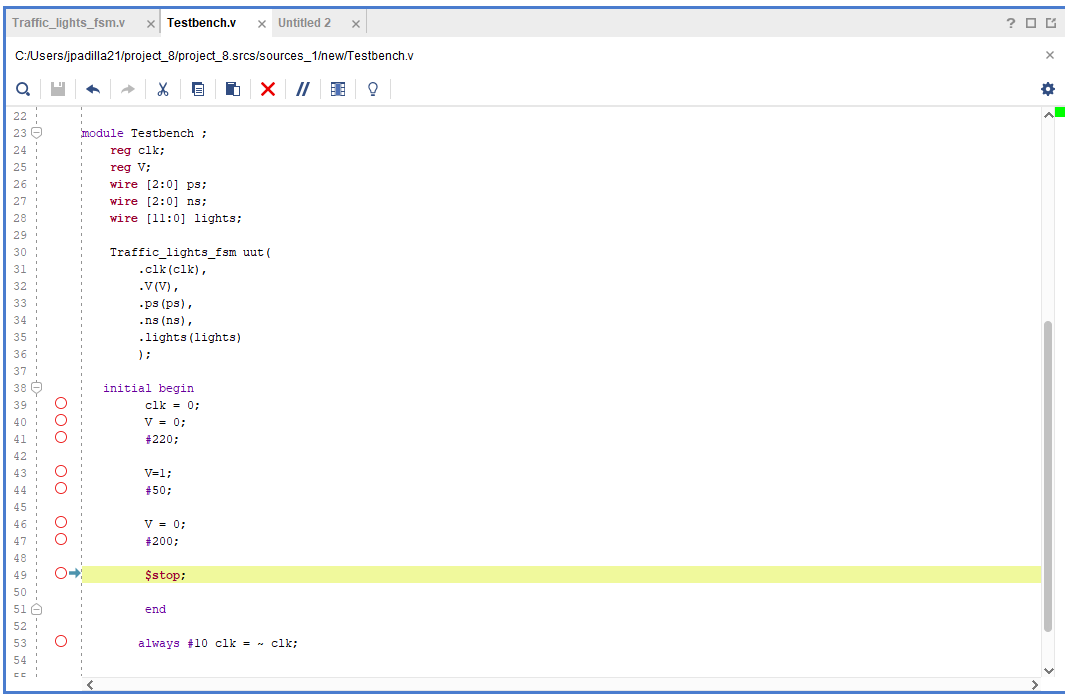Image resolution: width=1065 pixels, height=695 pixels.
Task: Collapse the module Testbench code block
Action: [x=36, y=131]
